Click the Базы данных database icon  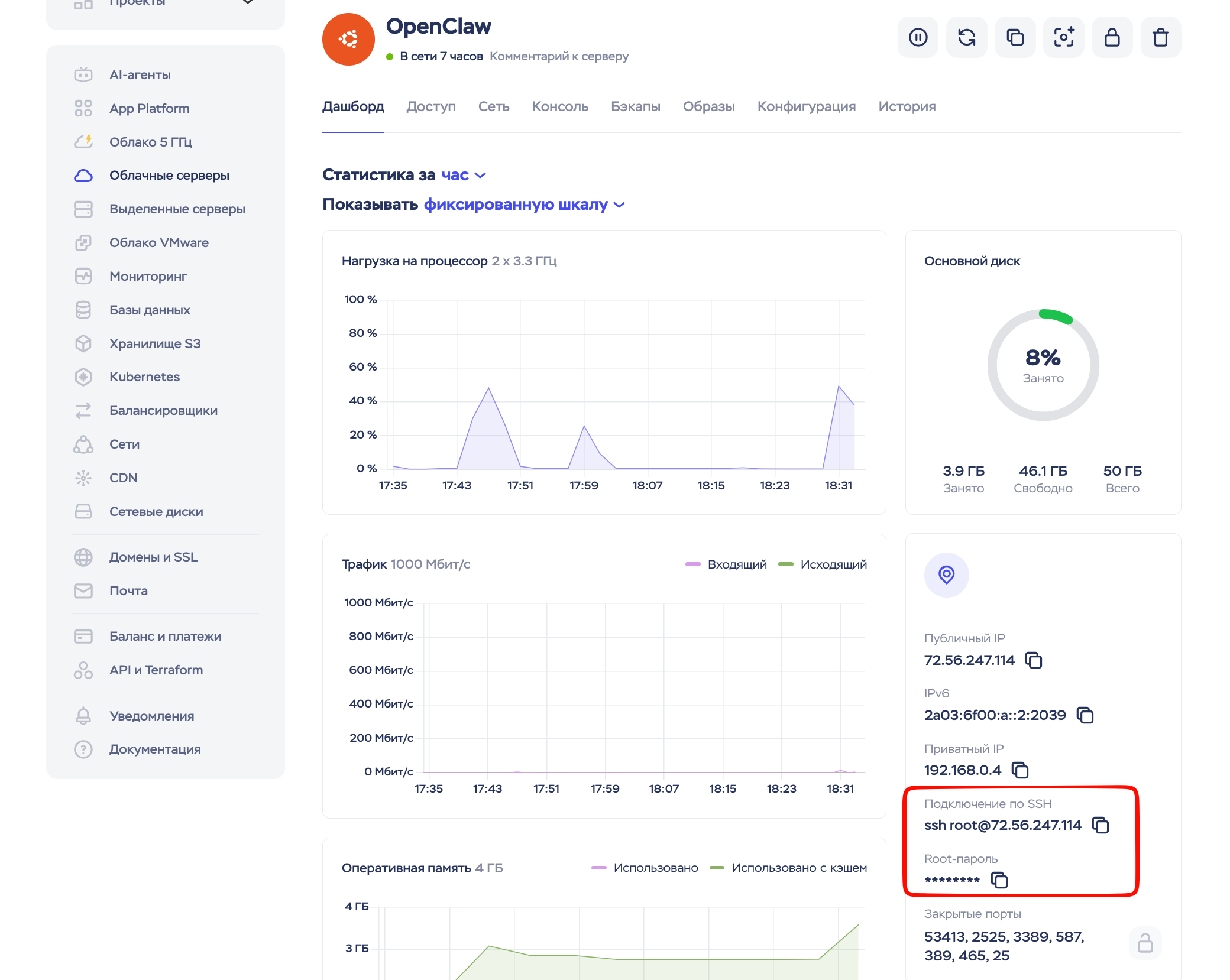pos(83,310)
